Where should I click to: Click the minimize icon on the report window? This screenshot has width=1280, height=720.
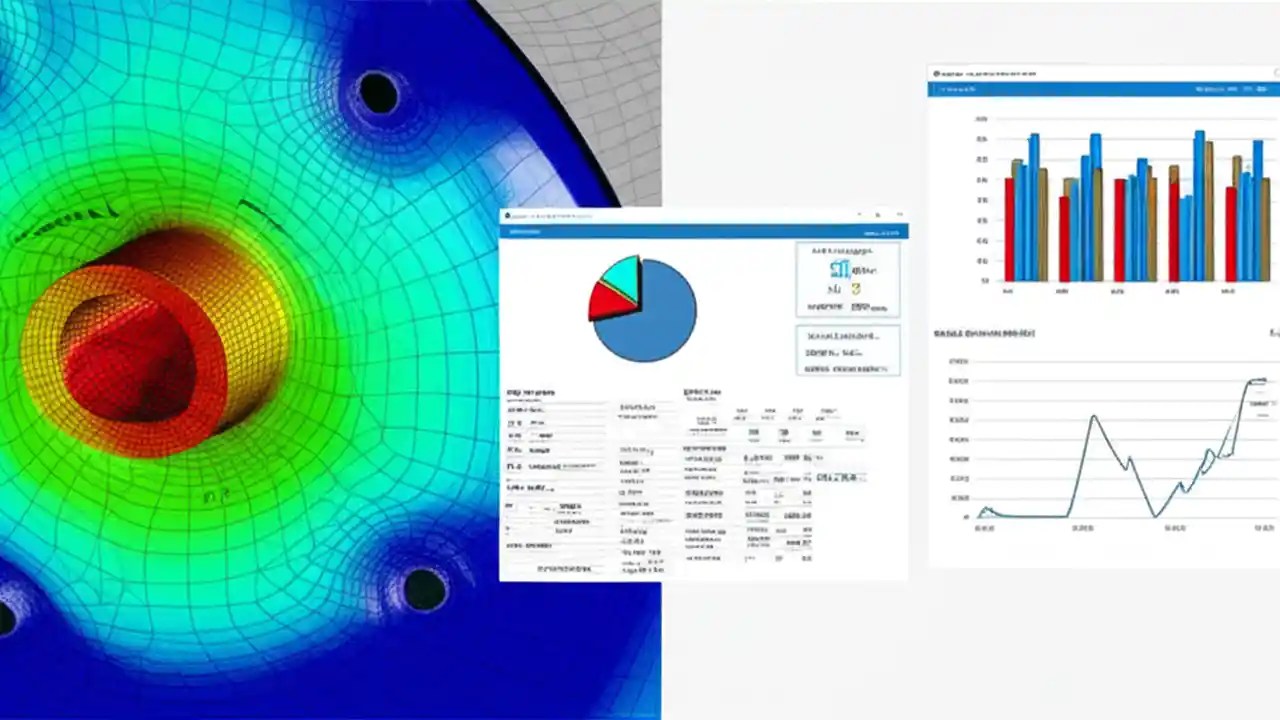click(x=858, y=215)
